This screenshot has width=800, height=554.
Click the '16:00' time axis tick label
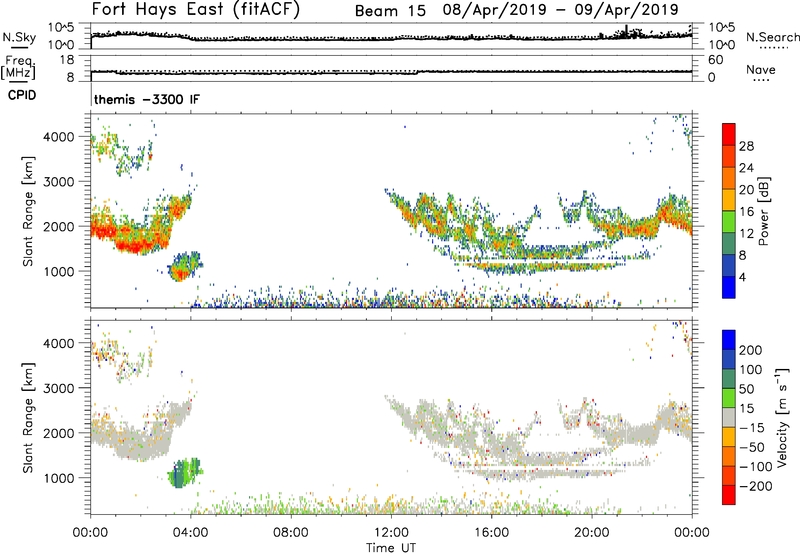click(x=491, y=533)
